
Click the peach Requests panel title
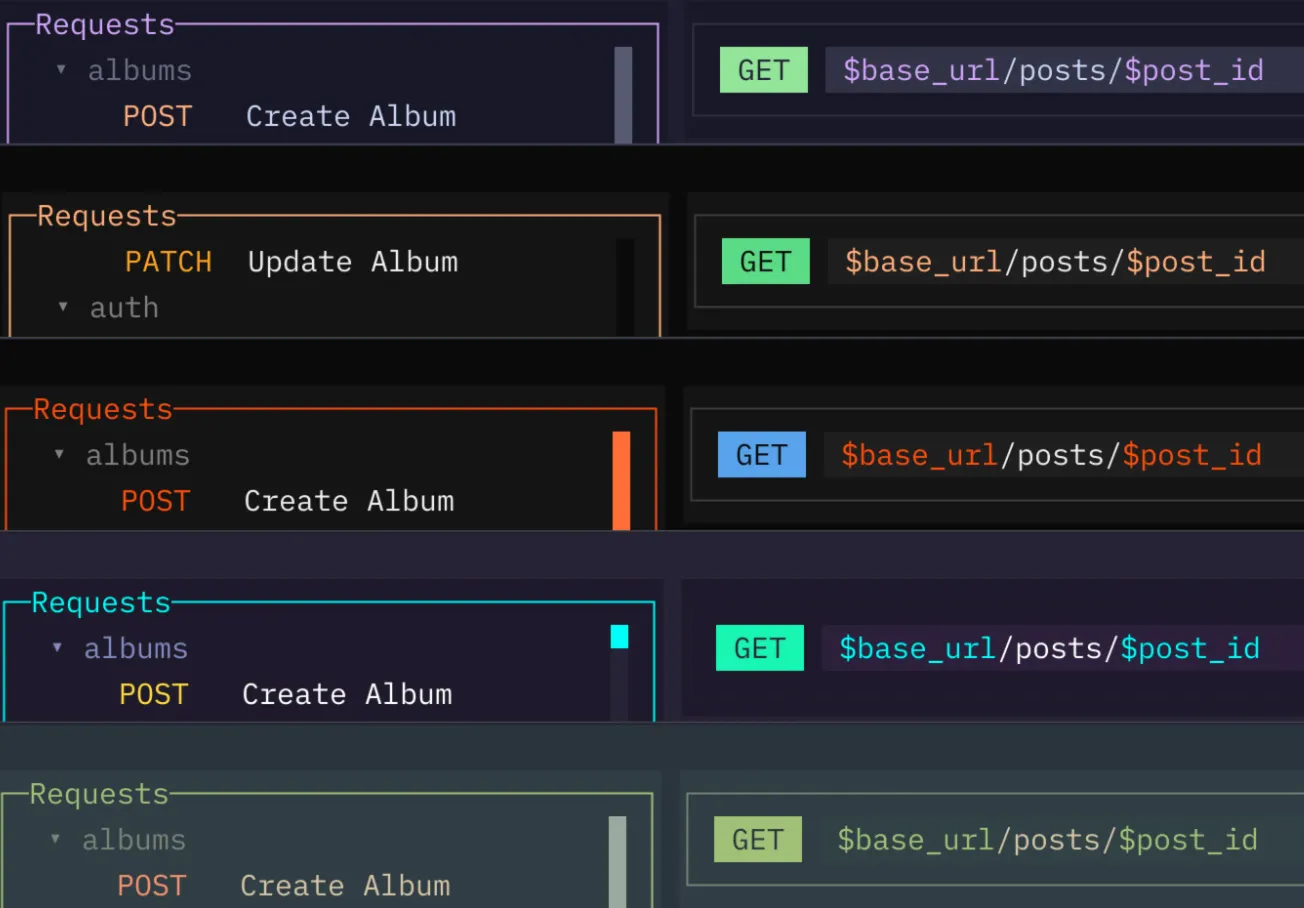pyautogui.click(x=107, y=216)
